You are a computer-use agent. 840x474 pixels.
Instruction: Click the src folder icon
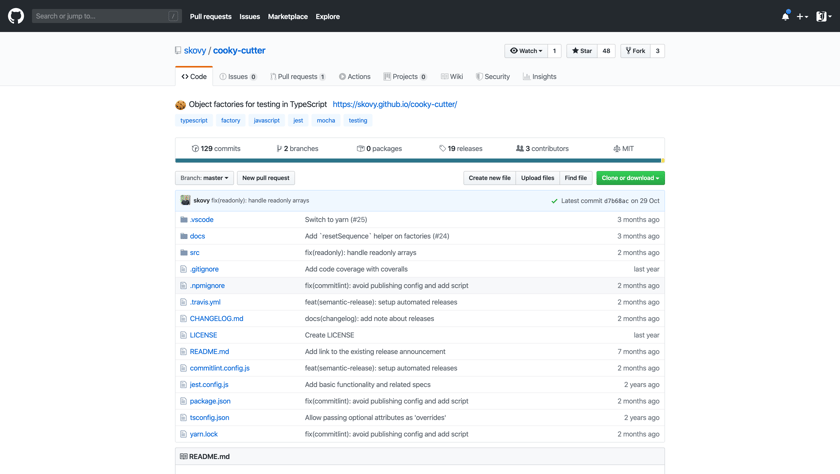coord(184,253)
